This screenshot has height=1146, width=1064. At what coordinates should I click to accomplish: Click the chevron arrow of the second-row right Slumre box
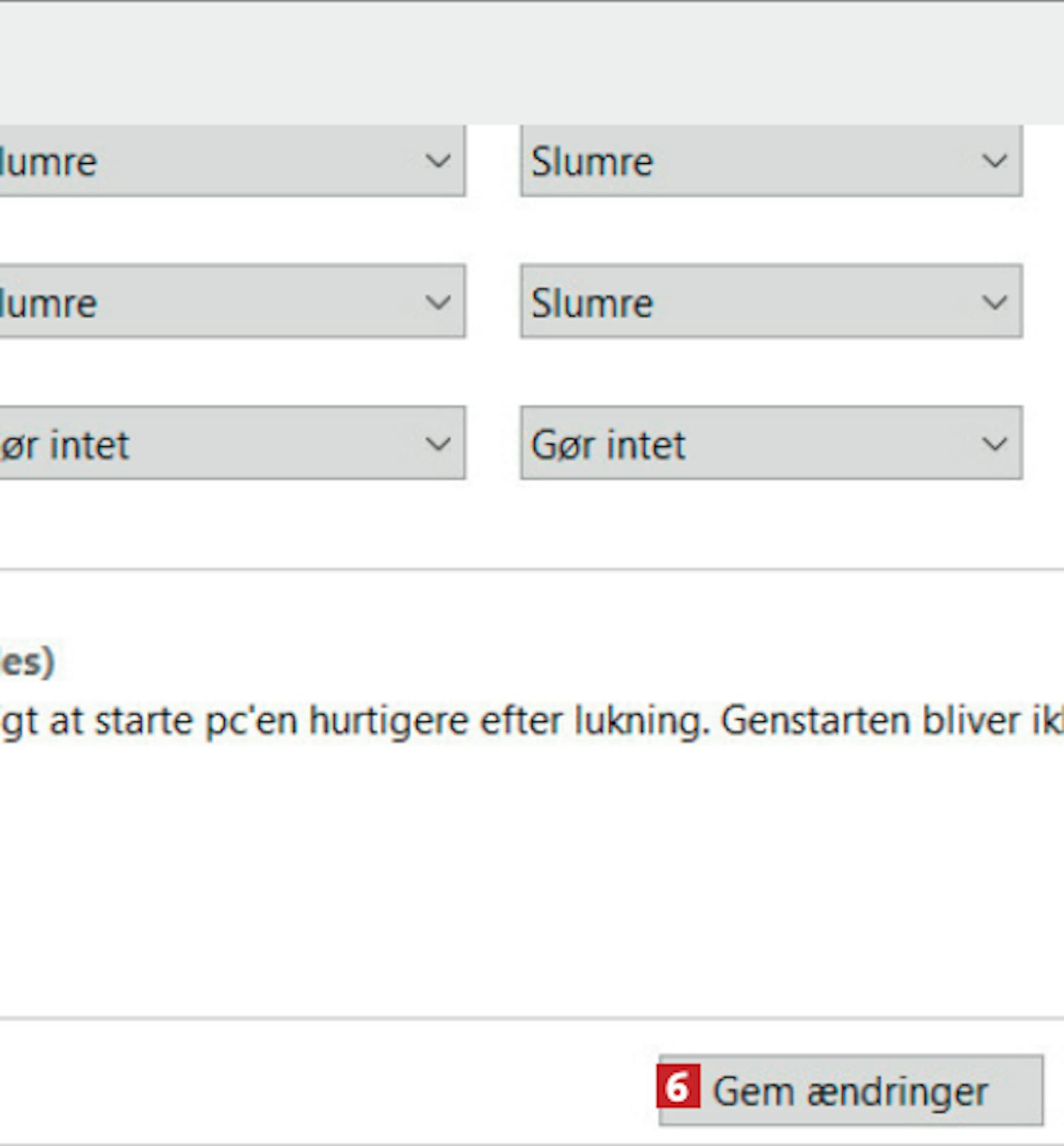point(994,303)
